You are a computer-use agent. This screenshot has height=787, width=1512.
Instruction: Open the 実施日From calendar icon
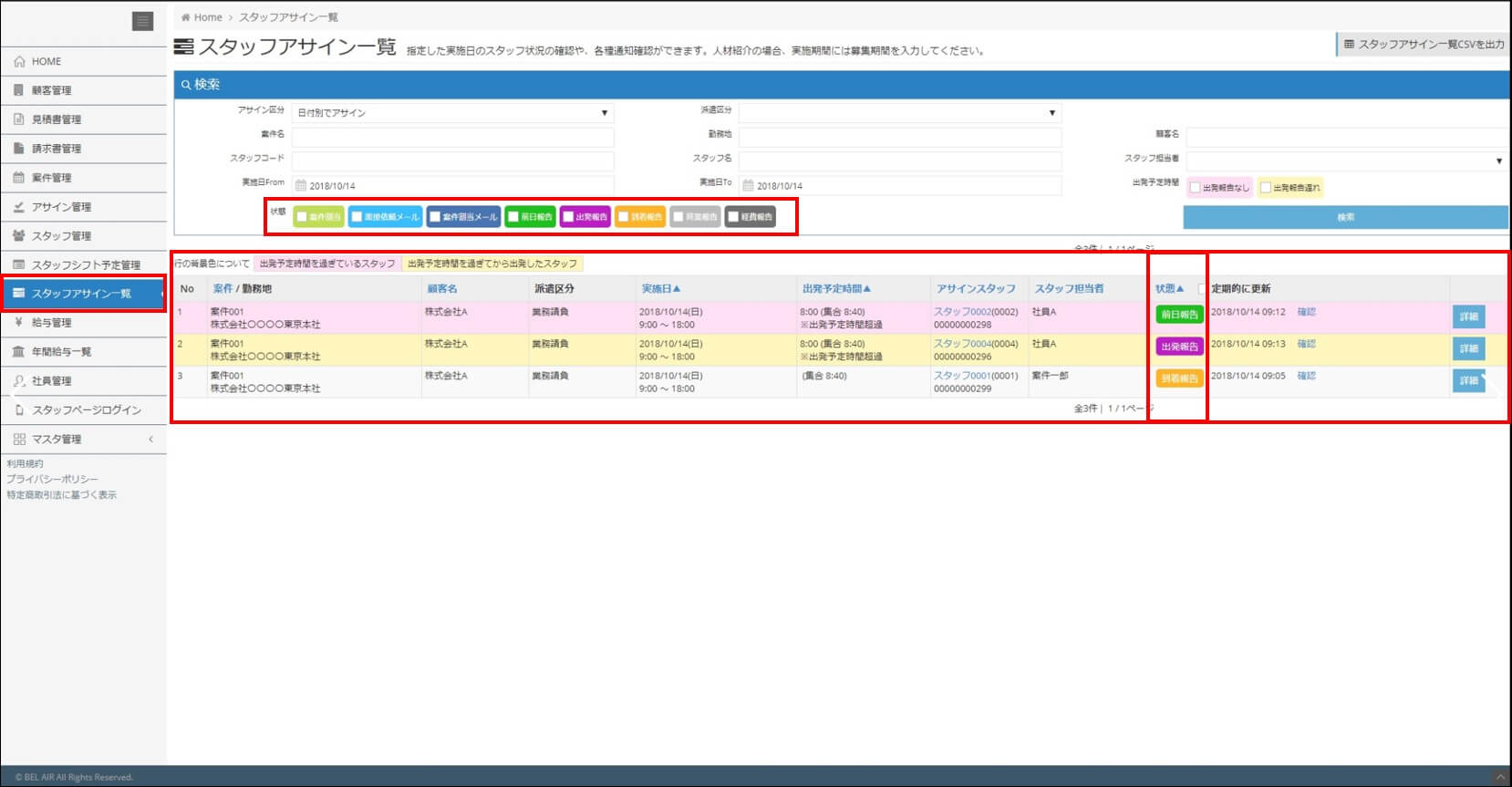click(300, 185)
